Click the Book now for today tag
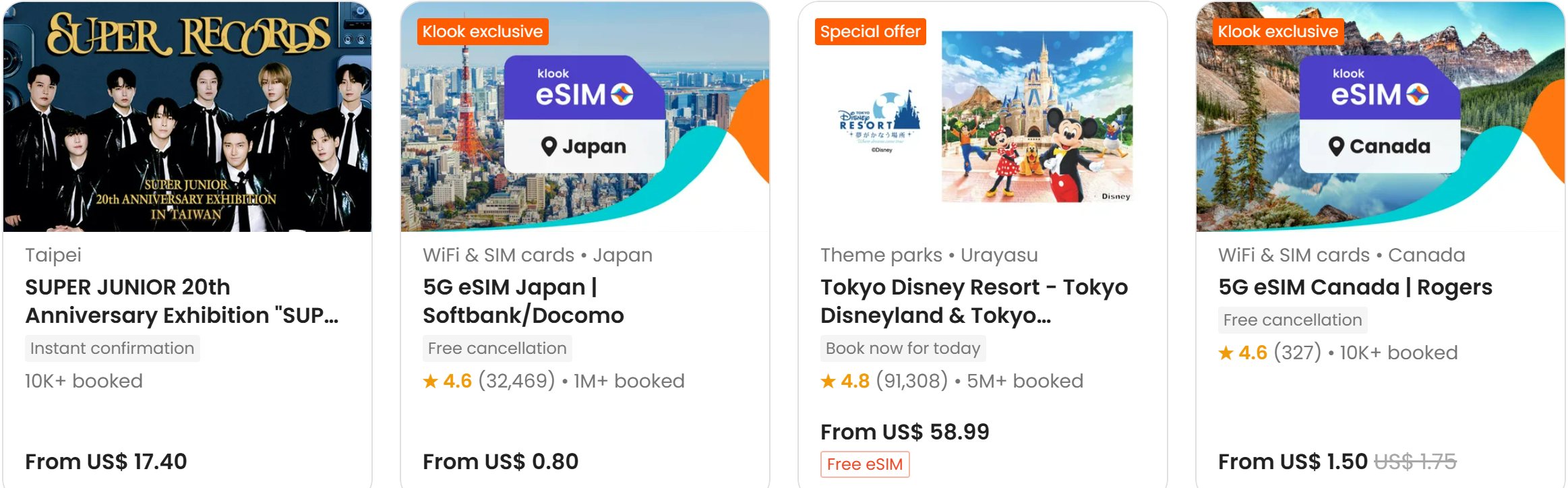Image resolution: width=1568 pixels, height=488 pixels. point(903,348)
